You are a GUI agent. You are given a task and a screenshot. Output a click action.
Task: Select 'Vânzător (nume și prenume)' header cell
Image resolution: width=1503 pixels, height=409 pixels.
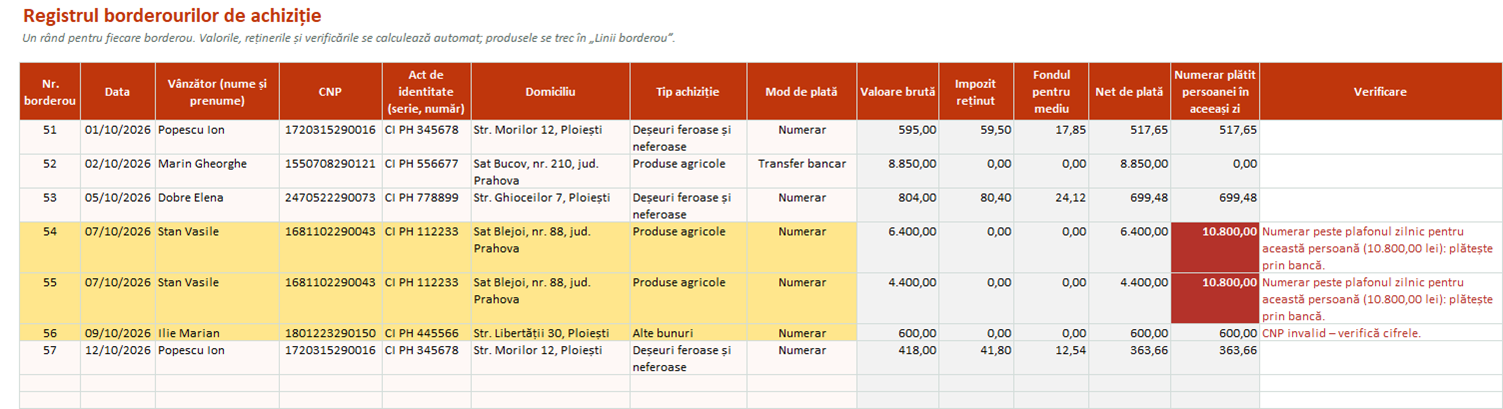click(217, 92)
